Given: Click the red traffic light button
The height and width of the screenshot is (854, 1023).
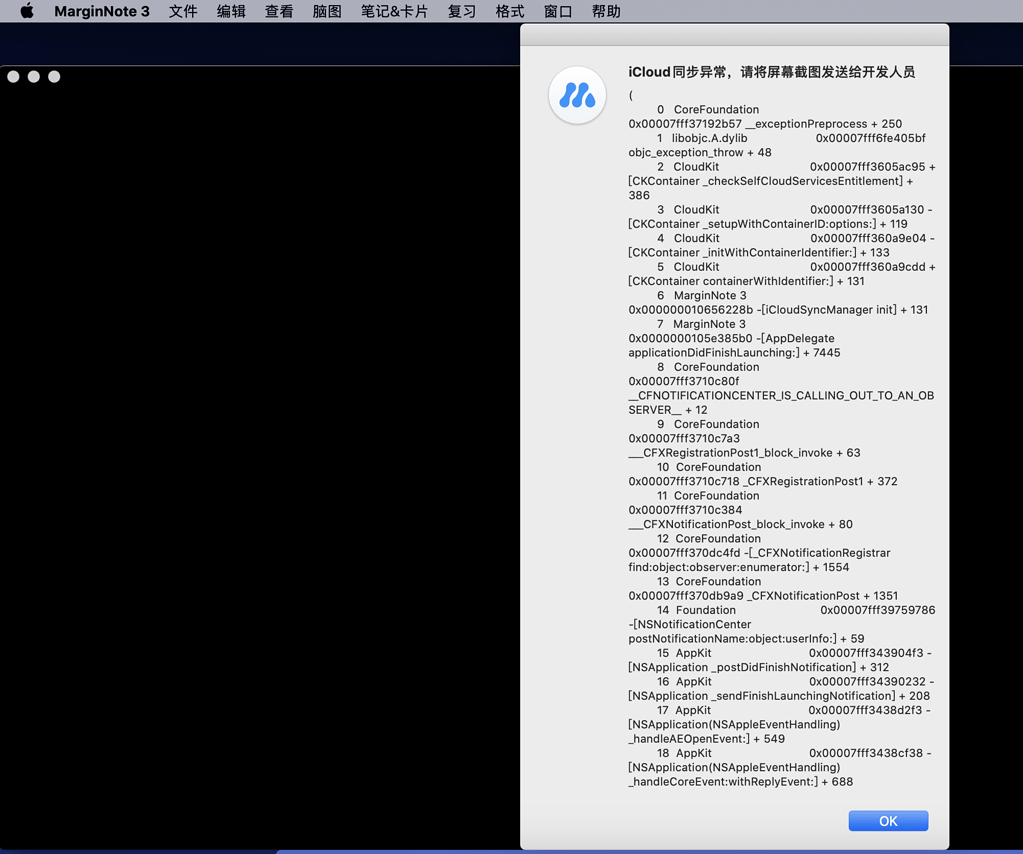Looking at the screenshot, I should 12,76.
